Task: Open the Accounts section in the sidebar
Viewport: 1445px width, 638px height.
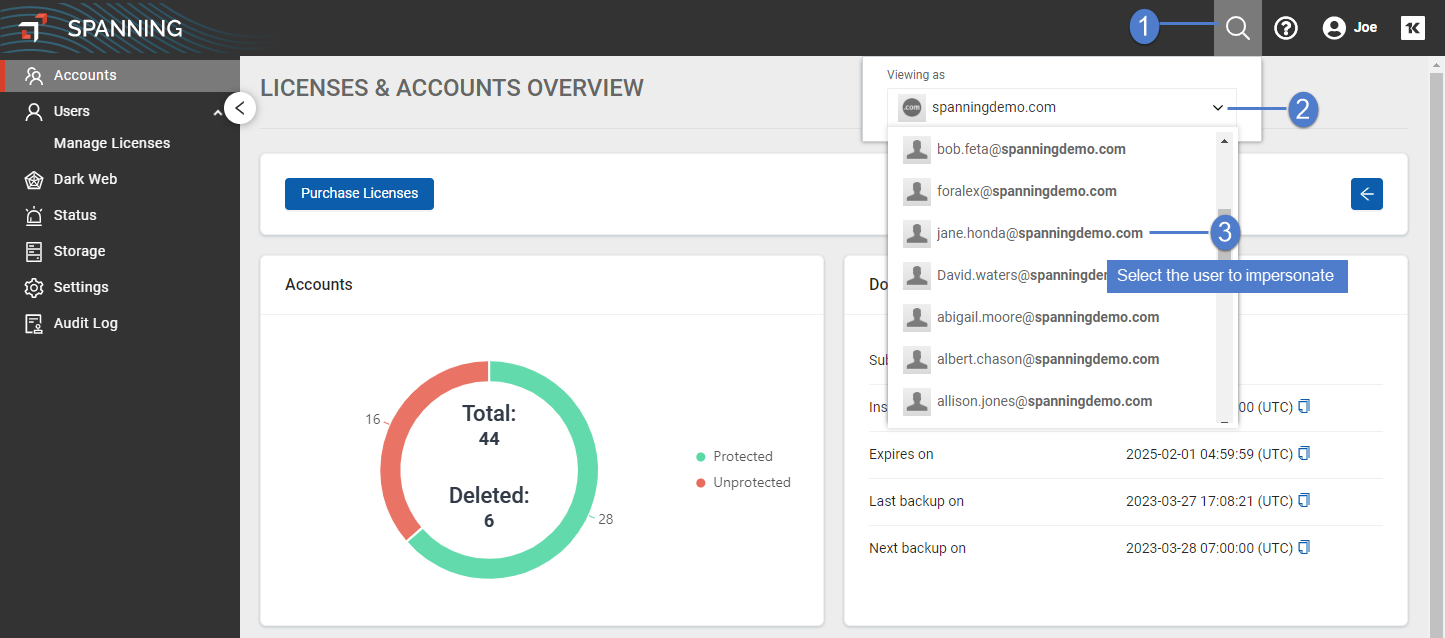Action: coord(120,75)
